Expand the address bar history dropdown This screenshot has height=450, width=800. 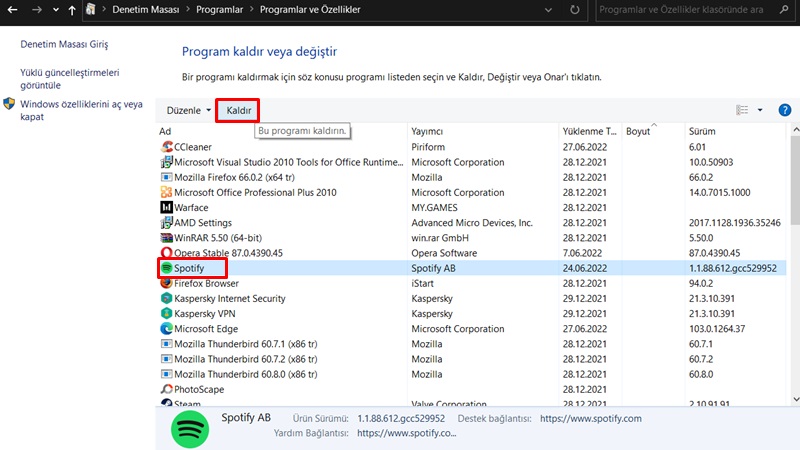click(548, 10)
